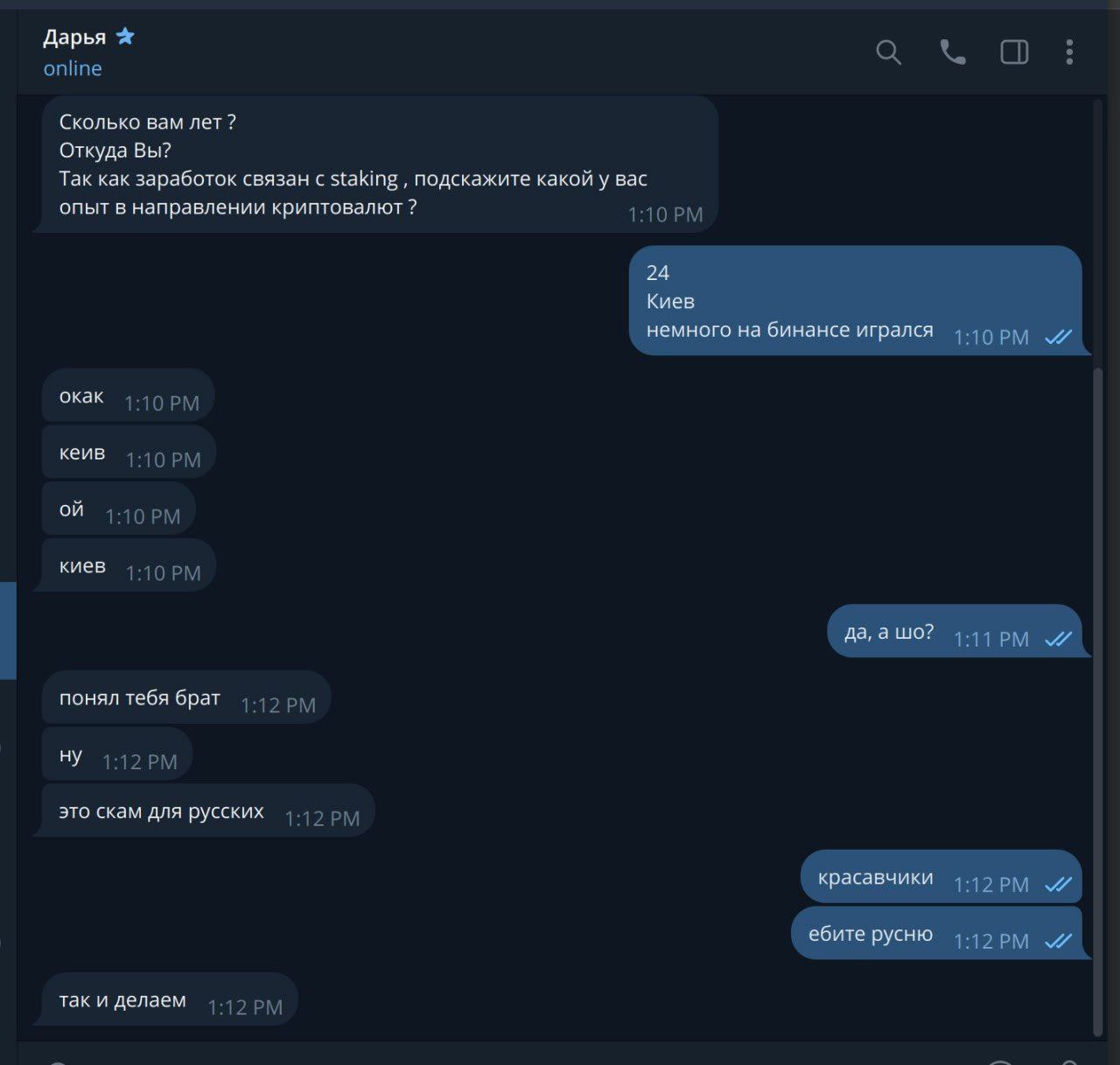Click the message "так и делаем"

coord(170,999)
